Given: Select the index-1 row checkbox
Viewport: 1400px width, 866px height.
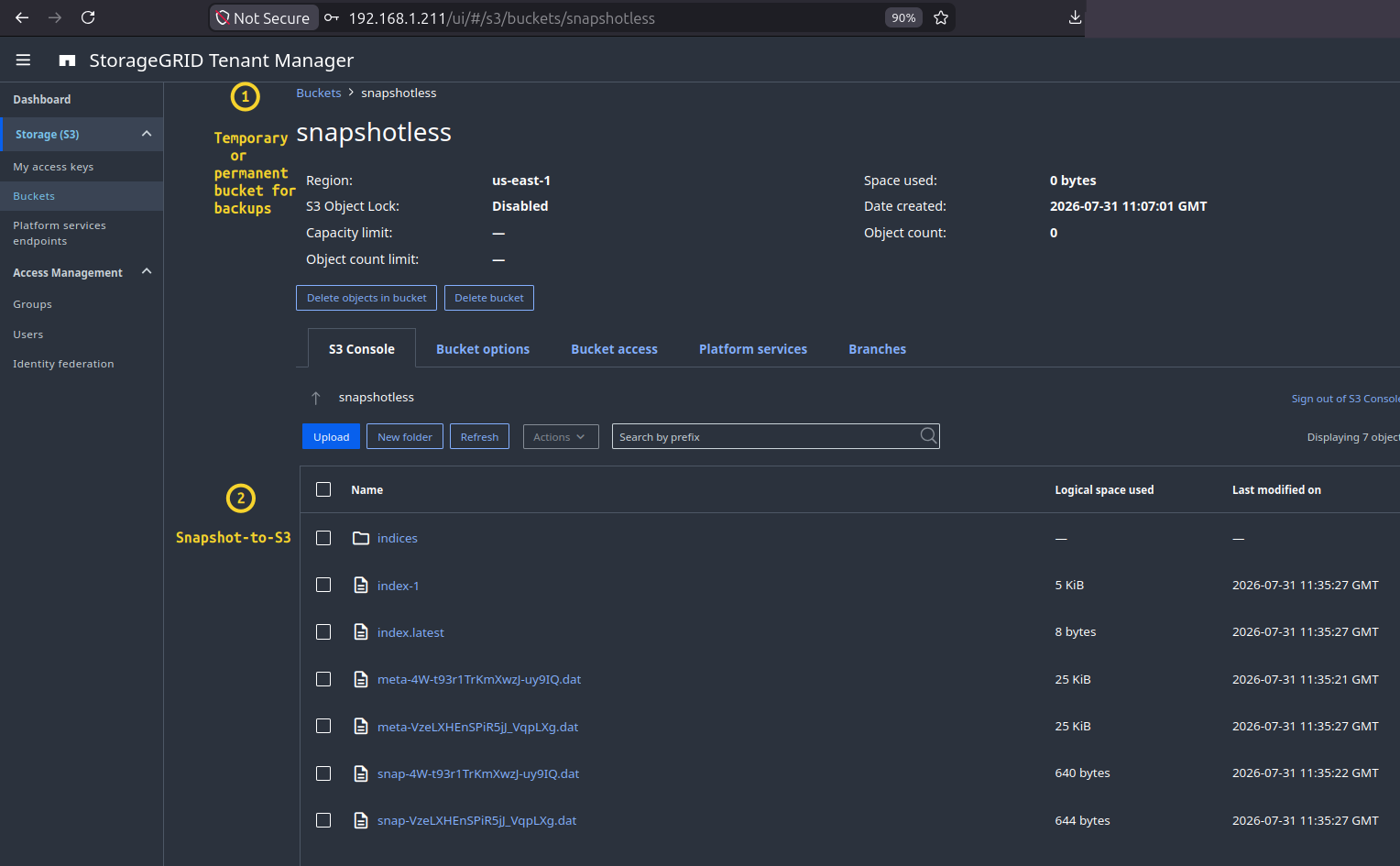Looking at the screenshot, I should (x=323, y=585).
